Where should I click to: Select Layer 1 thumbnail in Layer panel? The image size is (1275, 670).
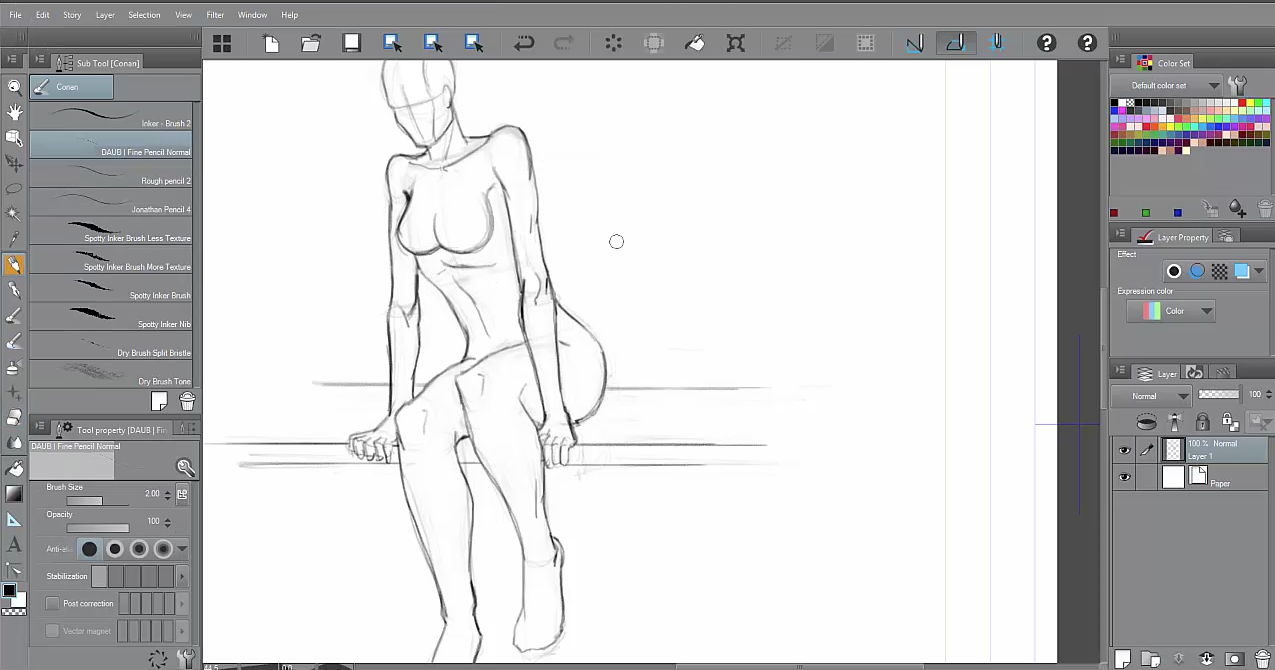(1174, 450)
